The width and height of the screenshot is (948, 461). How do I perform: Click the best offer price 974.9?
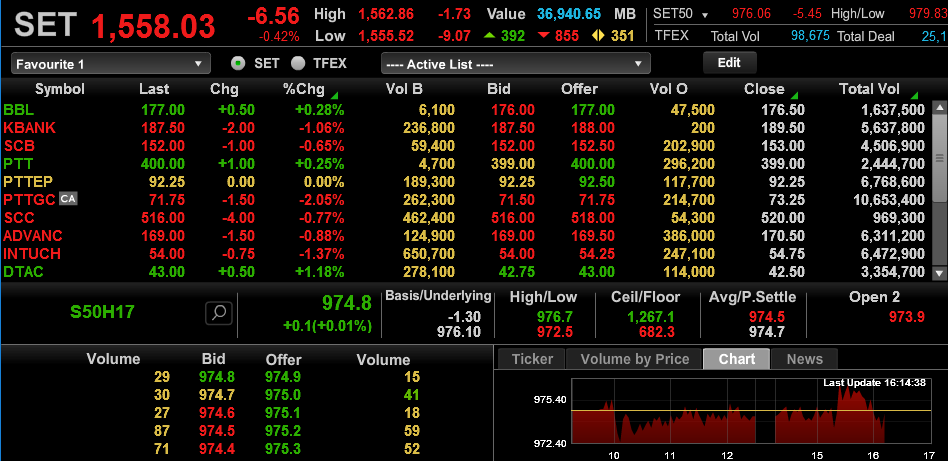(x=283, y=377)
